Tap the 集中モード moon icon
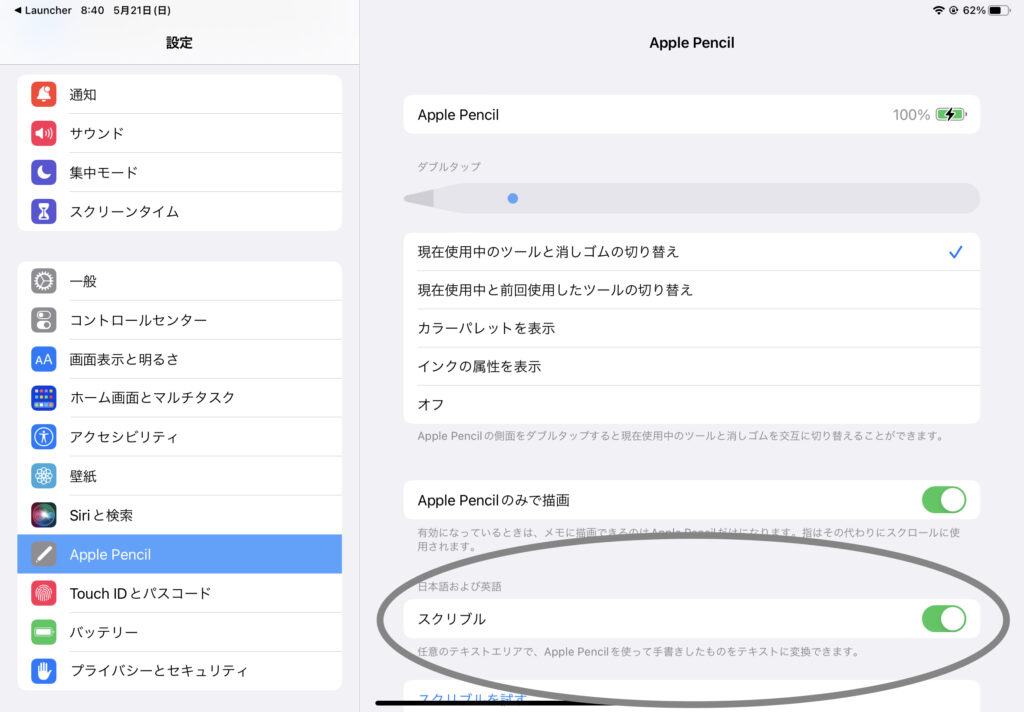 (44, 172)
